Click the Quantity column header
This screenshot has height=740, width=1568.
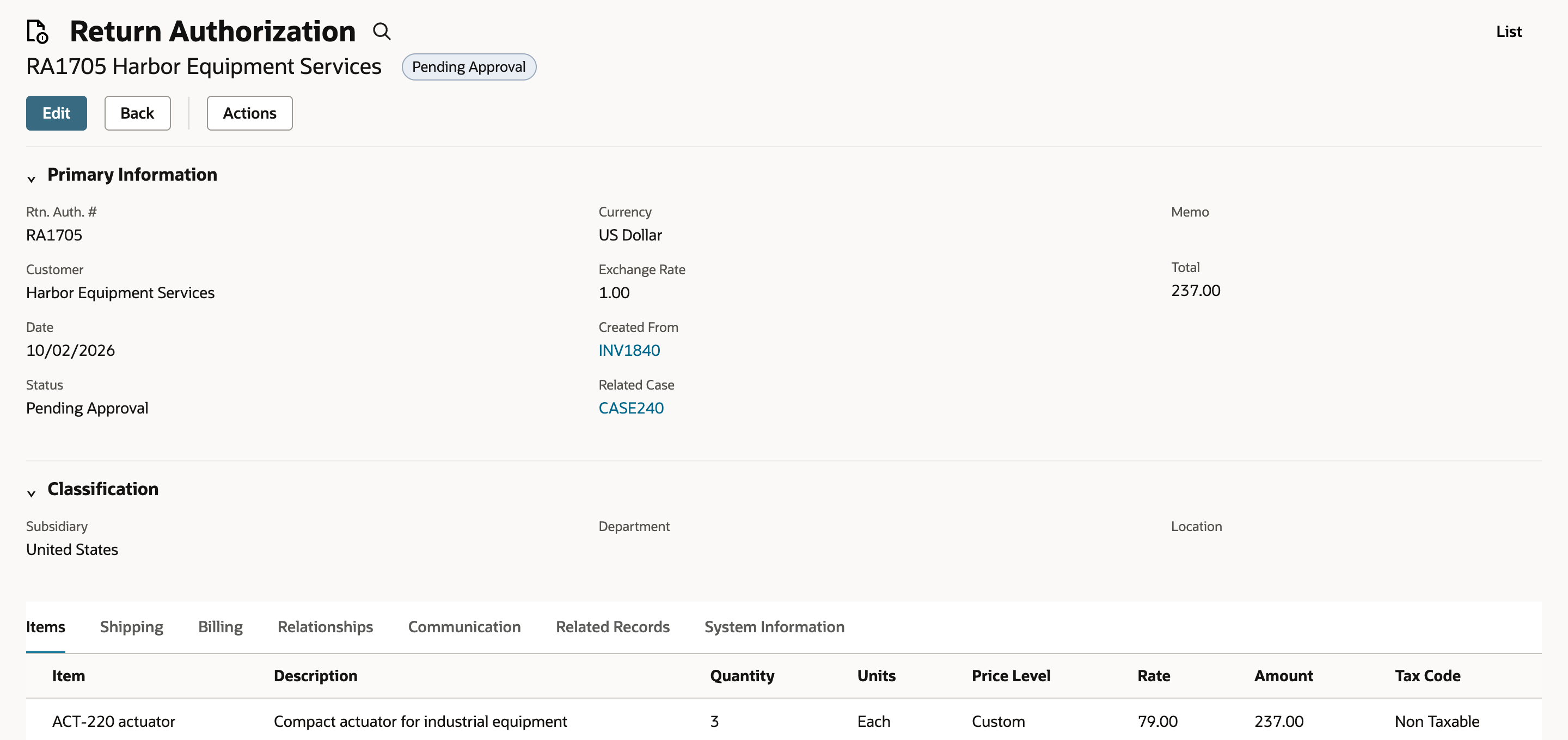coord(742,676)
